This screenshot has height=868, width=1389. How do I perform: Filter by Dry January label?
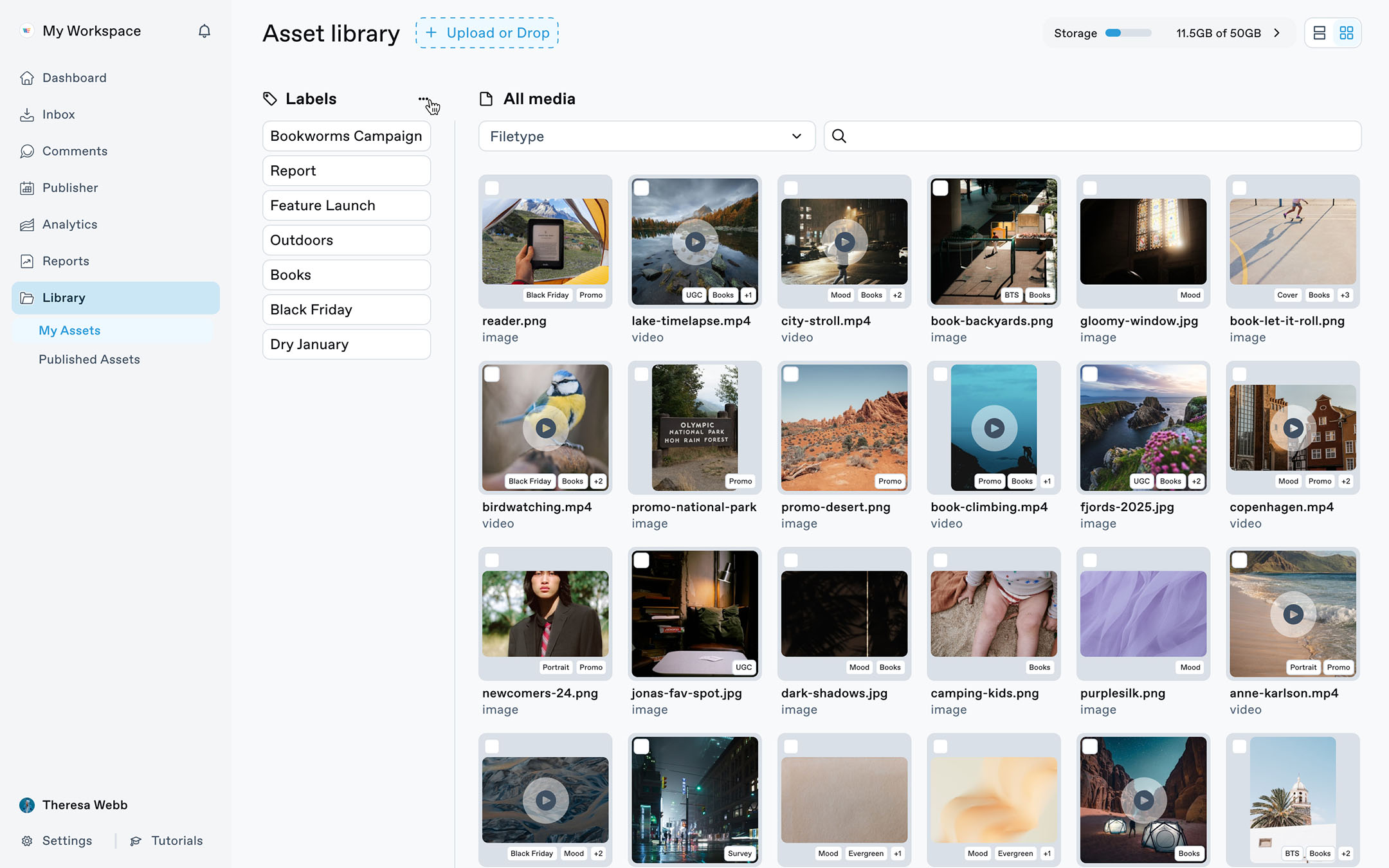pyautogui.click(x=347, y=345)
